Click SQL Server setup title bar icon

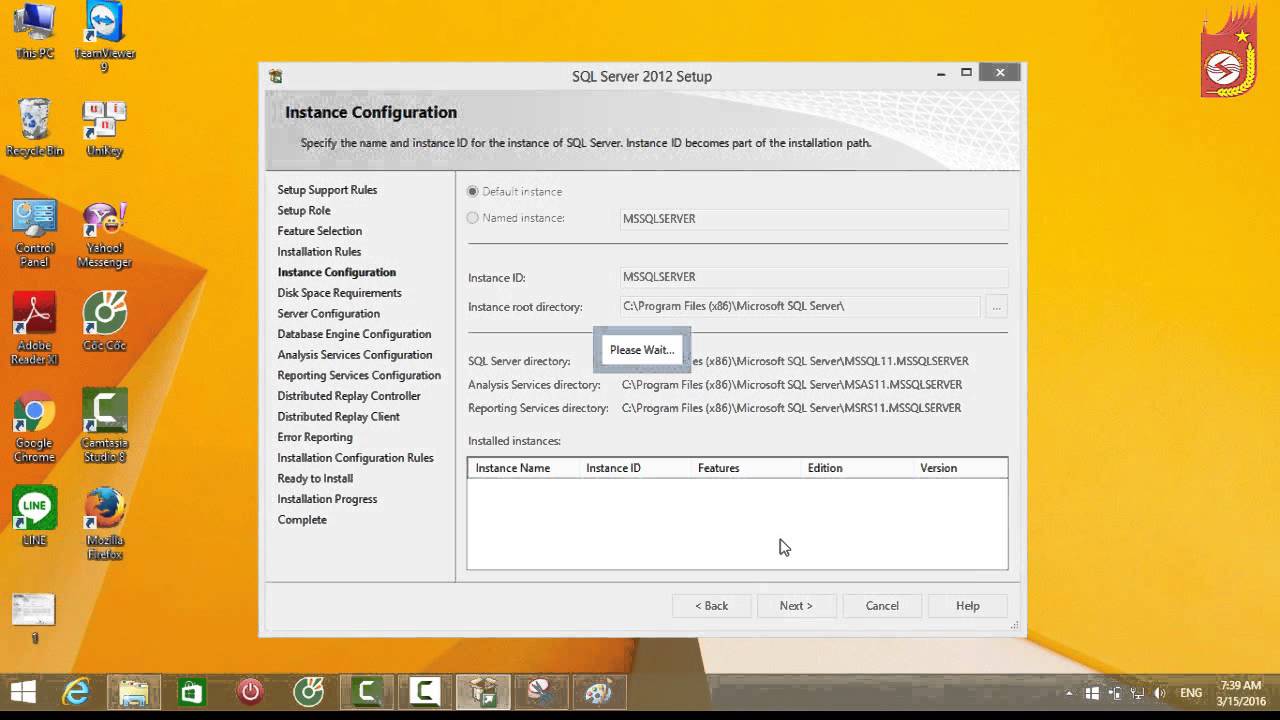[275, 76]
